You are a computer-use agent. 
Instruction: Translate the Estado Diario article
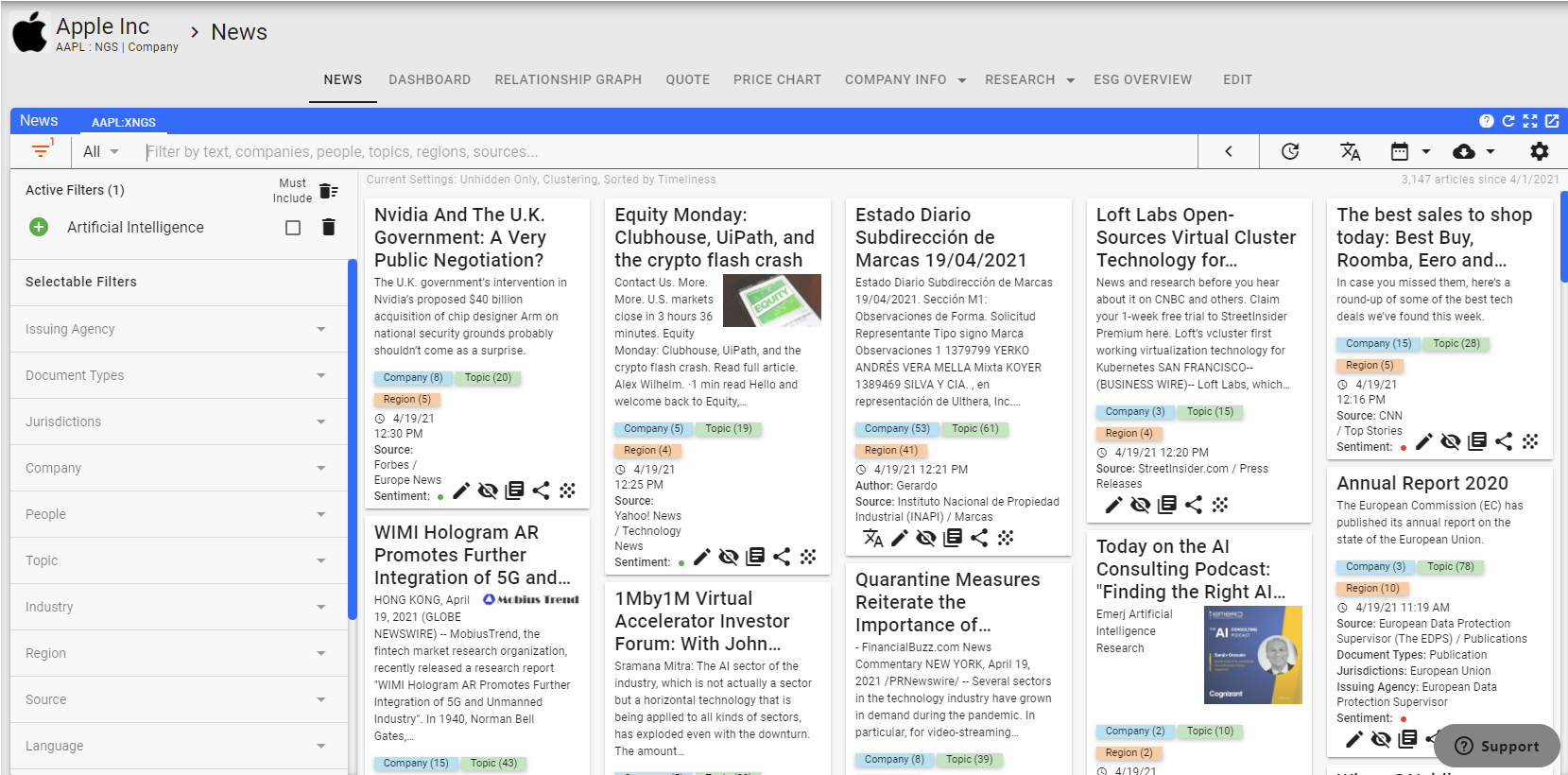click(873, 538)
